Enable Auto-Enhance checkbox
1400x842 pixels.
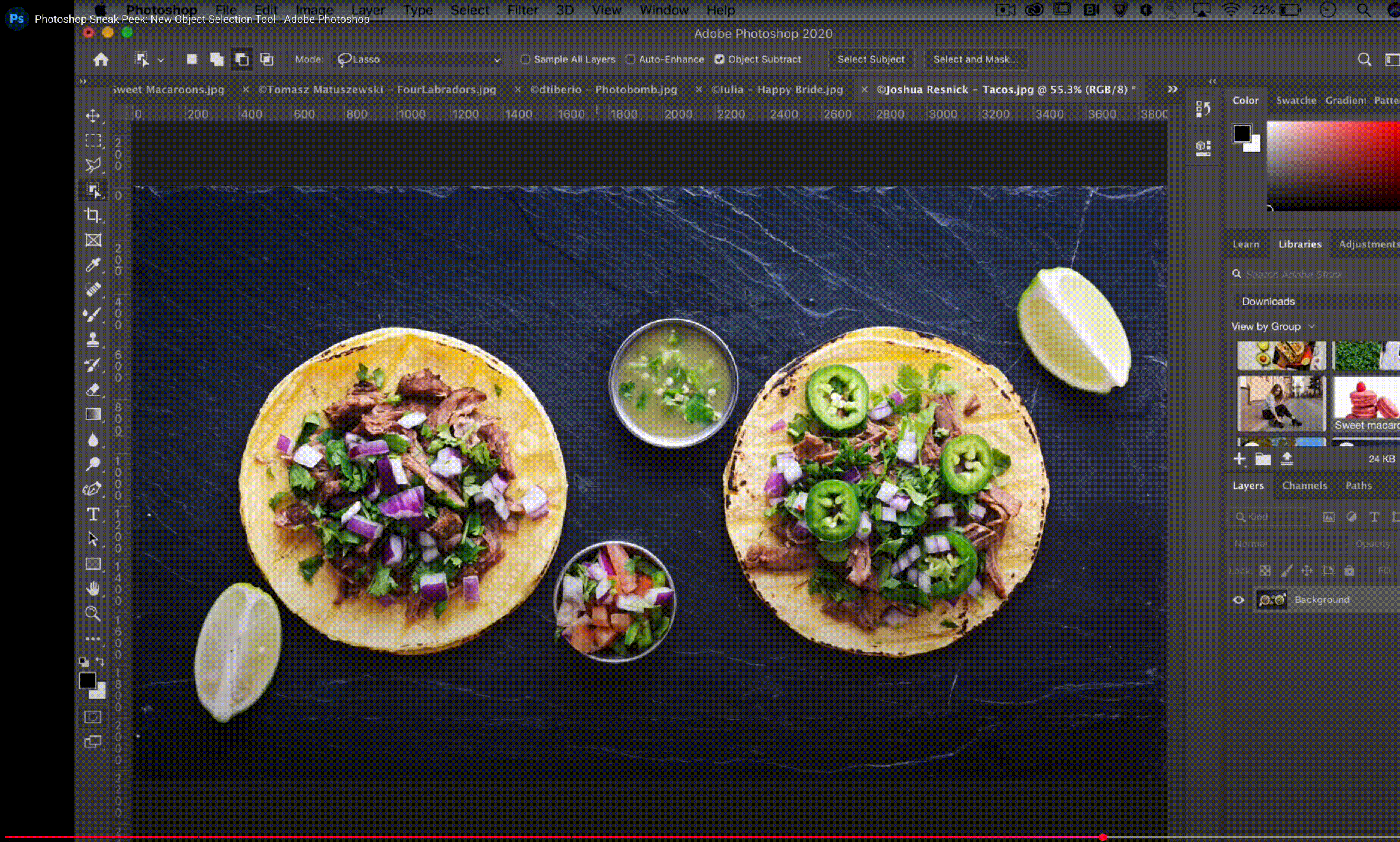[x=630, y=59]
